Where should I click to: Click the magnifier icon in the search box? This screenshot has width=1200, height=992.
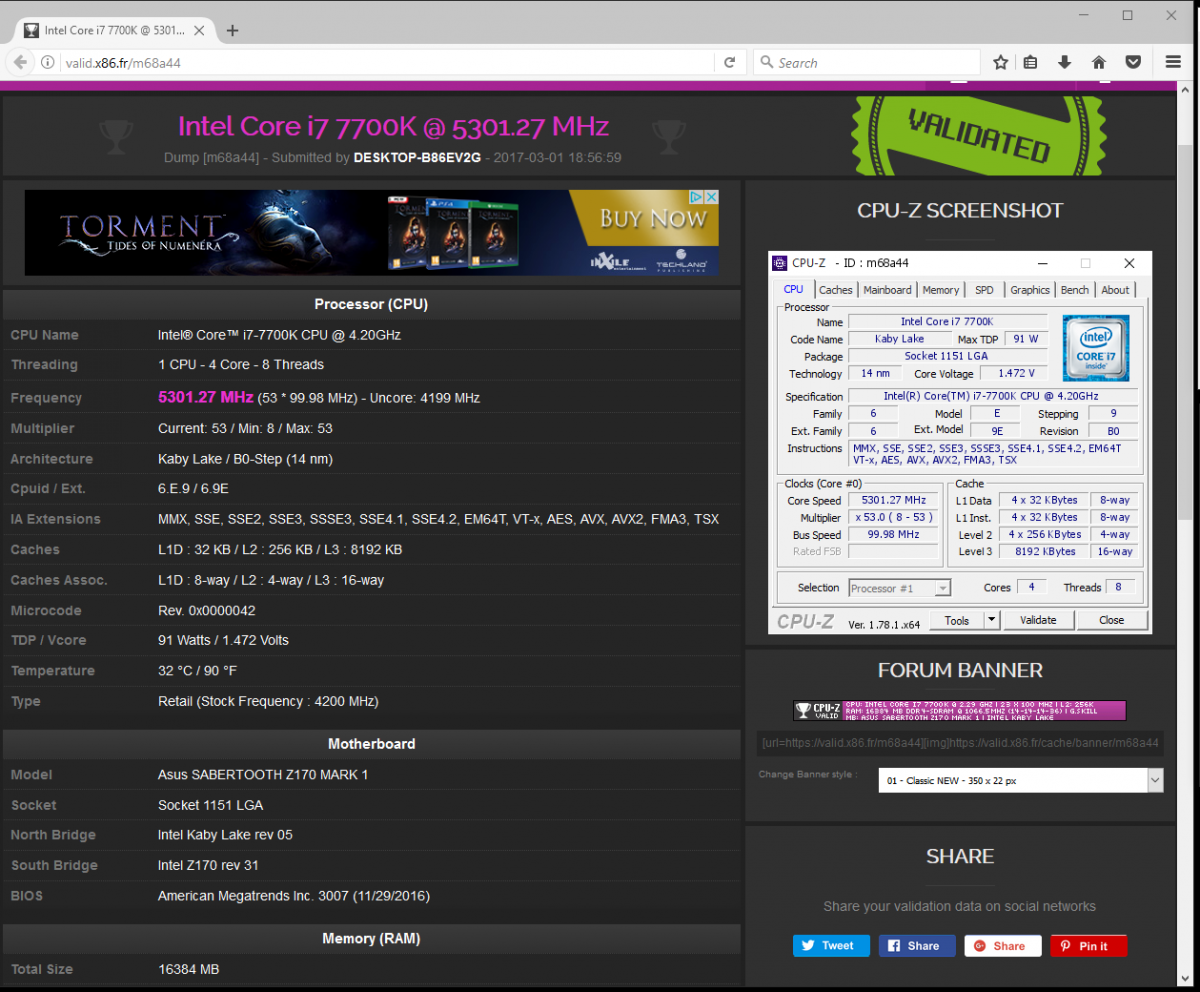tap(767, 62)
